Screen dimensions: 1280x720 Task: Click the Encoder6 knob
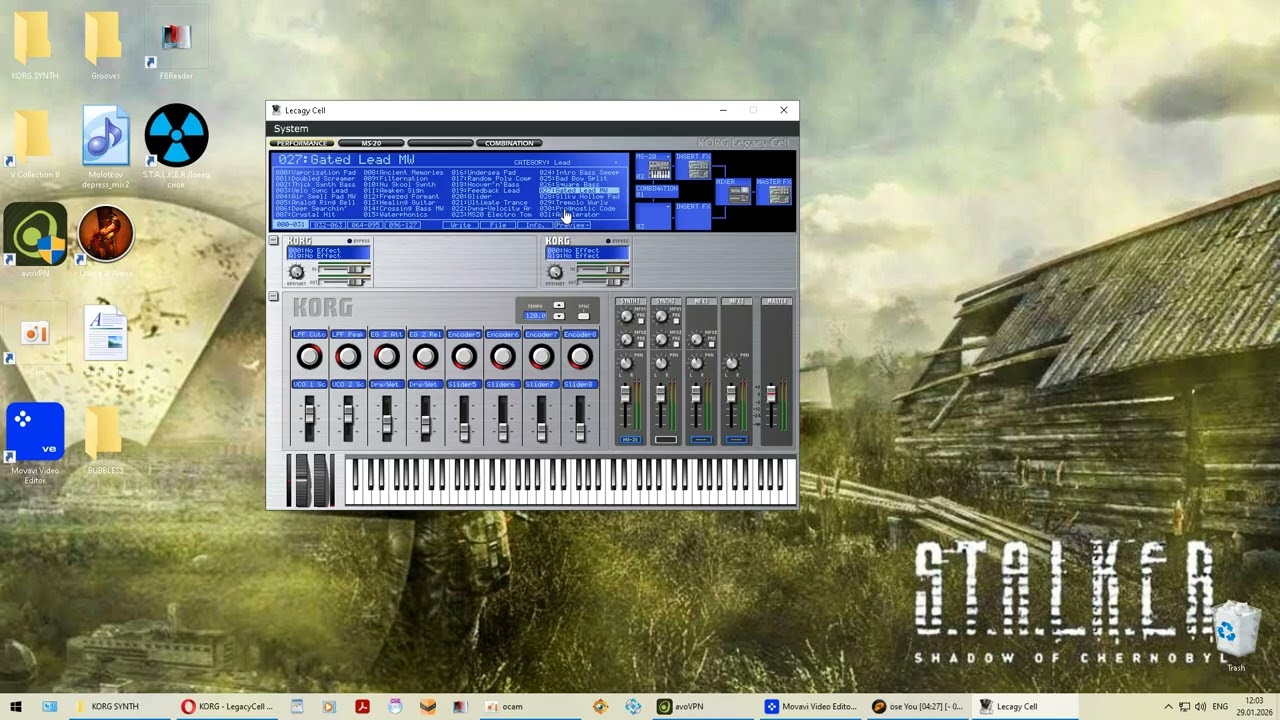coord(503,356)
